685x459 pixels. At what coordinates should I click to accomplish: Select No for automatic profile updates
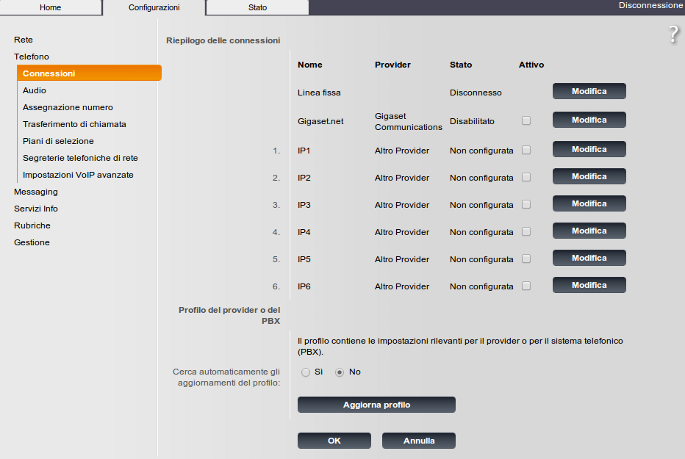tap(339, 372)
